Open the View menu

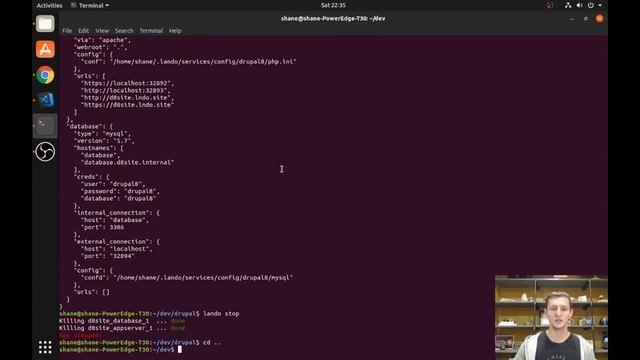point(102,31)
